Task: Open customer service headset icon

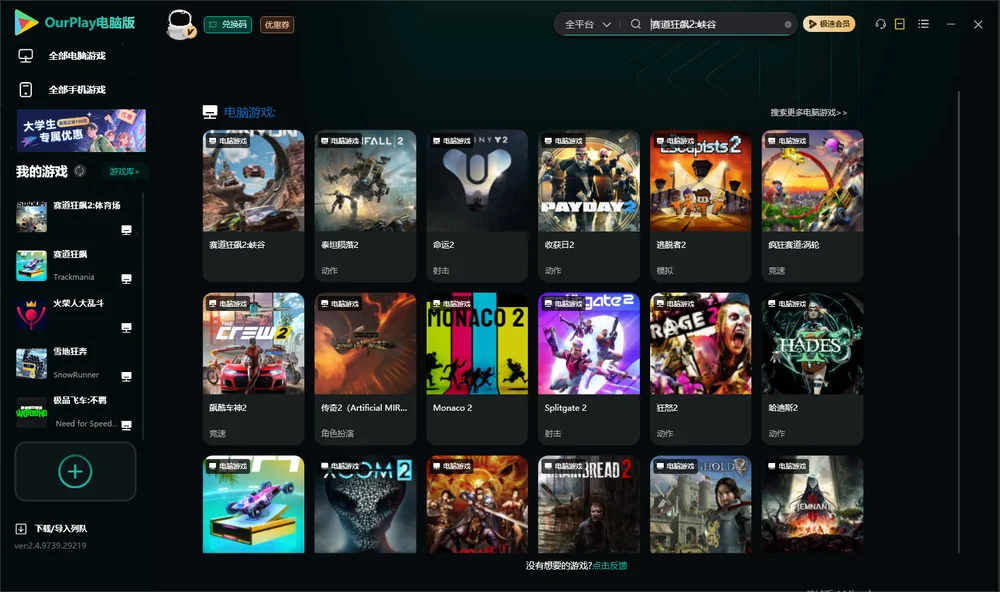Action: point(880,24)
